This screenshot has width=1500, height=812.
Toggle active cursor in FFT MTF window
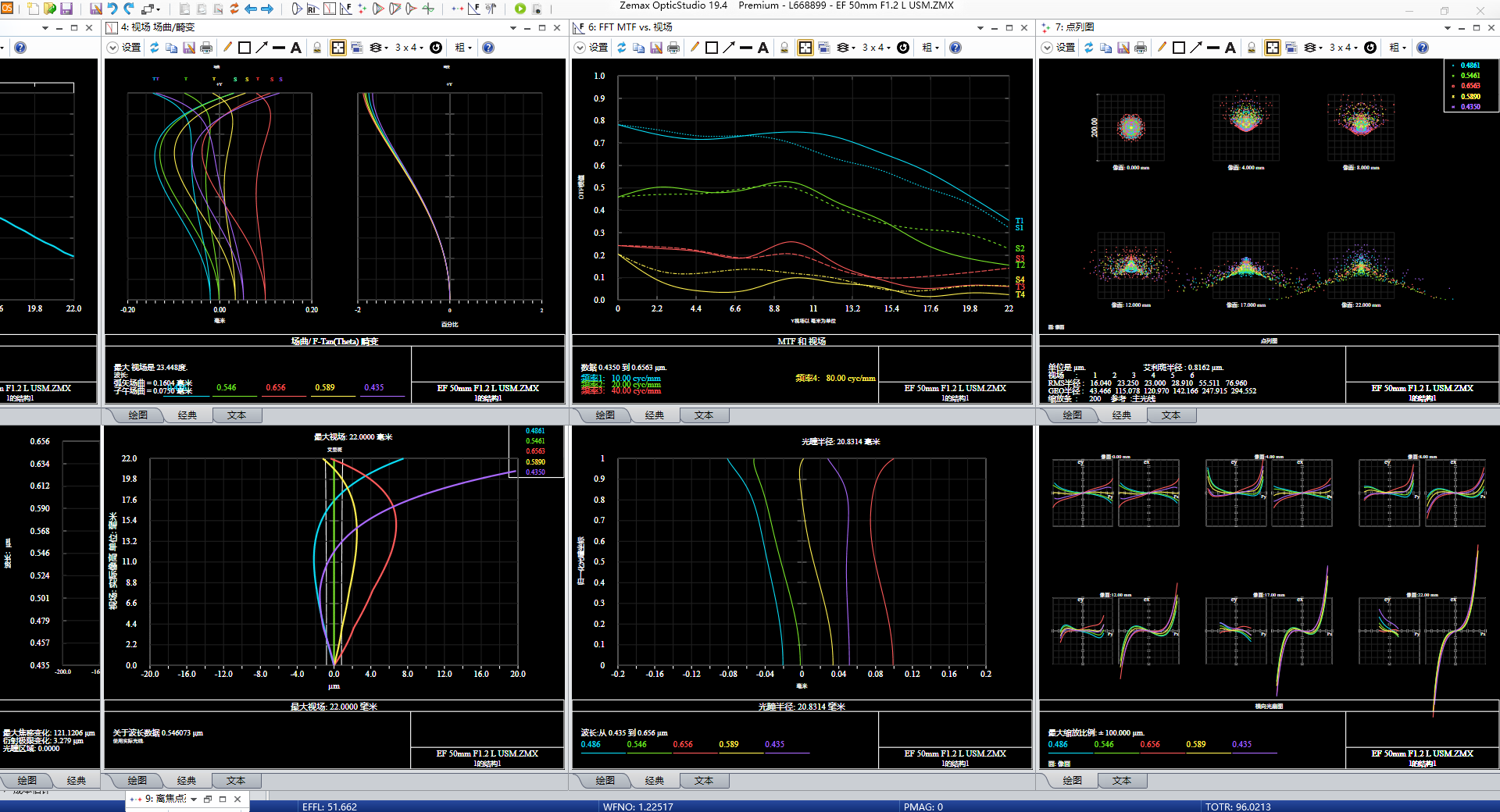click(x=805, y=48)
